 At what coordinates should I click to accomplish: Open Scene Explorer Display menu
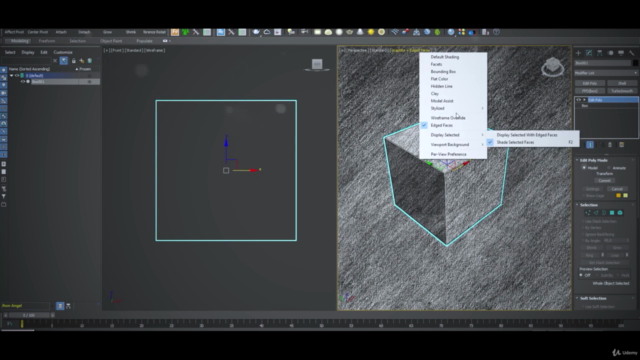(28, 52)
